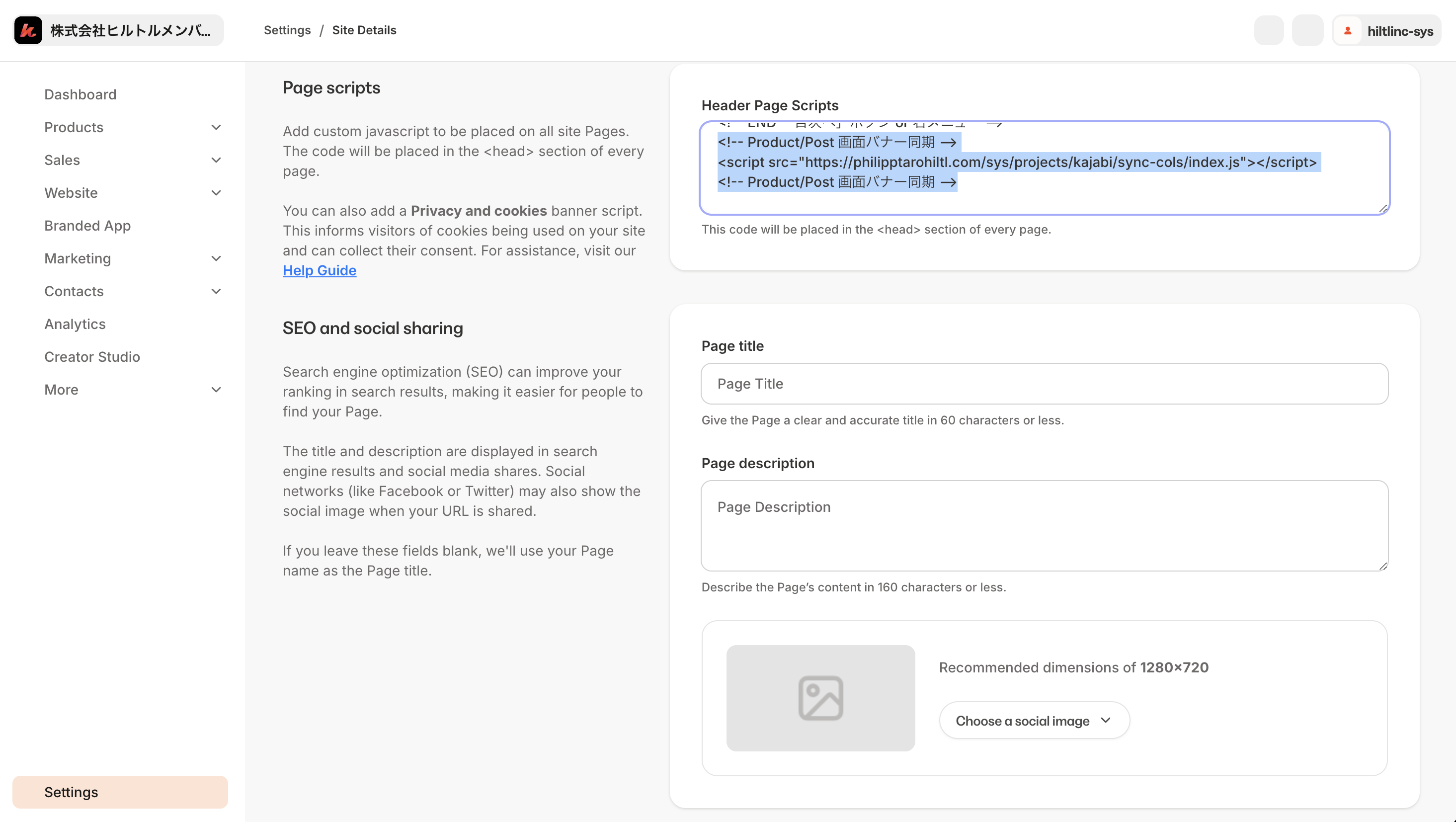
Task: Open Analytics from the sidebar
Action: [75, 324]
